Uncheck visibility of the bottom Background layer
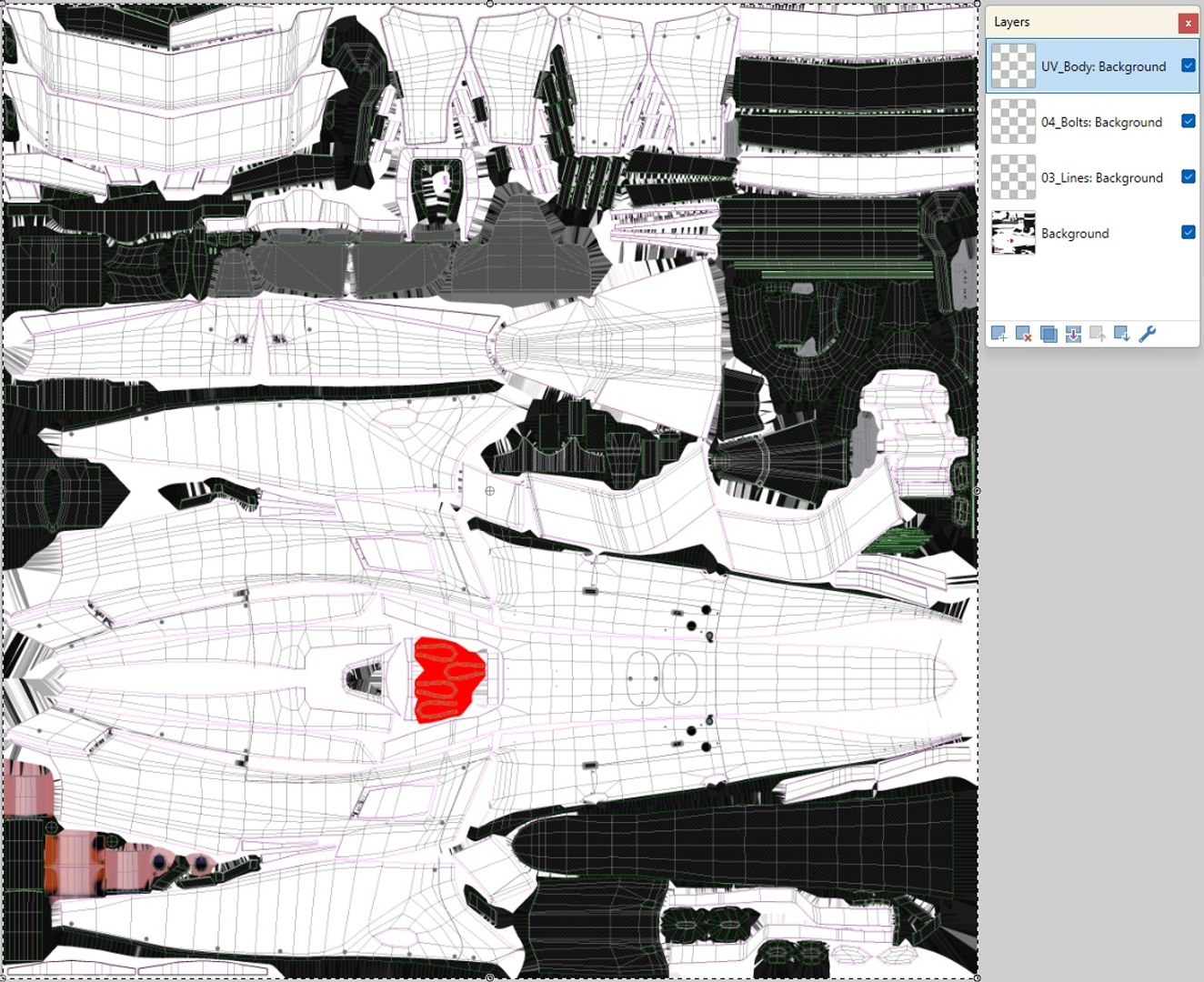 [x=1188, y=232]
